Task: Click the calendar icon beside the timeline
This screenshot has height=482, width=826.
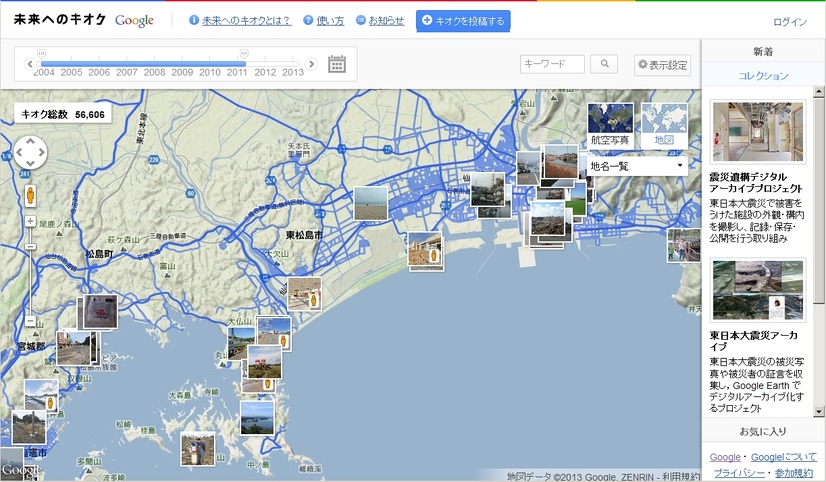Action: [337, 64]
